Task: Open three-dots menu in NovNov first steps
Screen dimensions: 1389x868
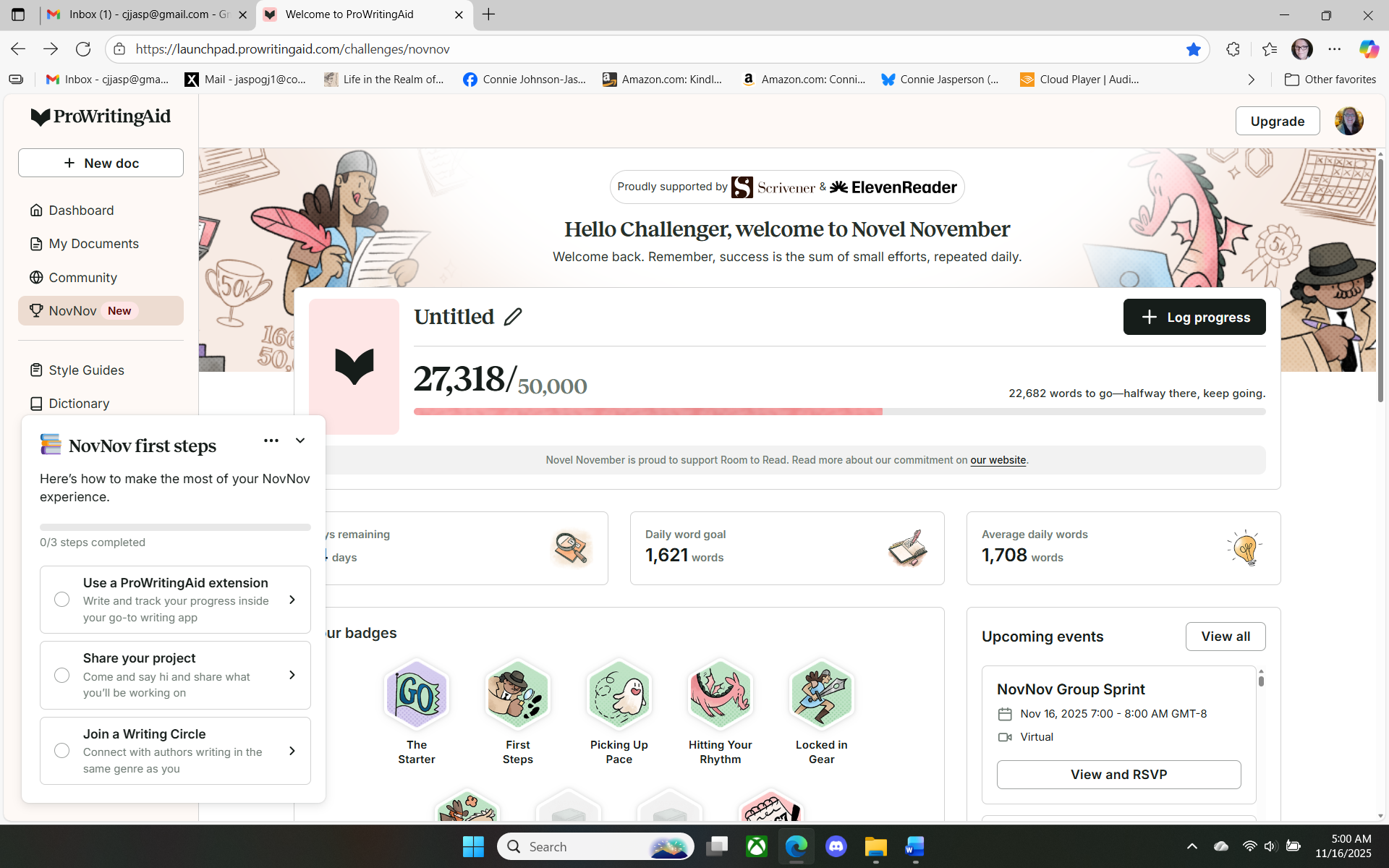Action: [x=271, y=441]
